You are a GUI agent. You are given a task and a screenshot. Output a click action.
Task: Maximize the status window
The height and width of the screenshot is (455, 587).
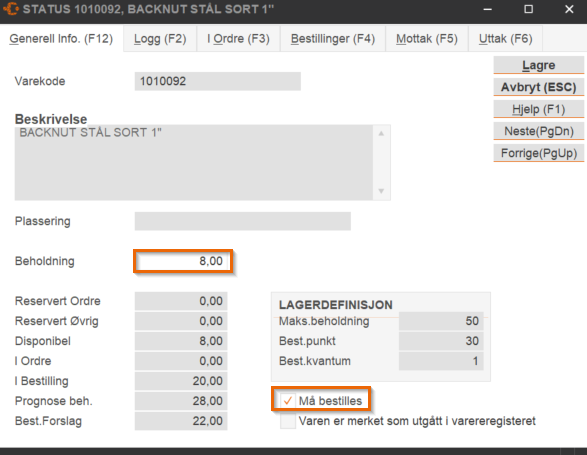[528, 9]
